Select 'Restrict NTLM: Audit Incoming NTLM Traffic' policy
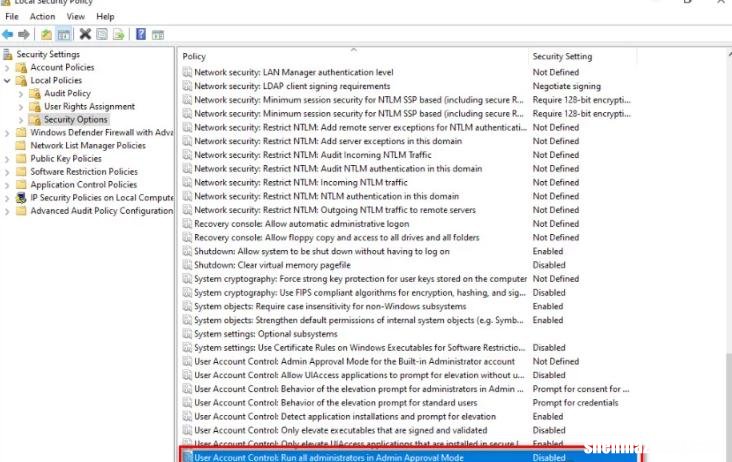Viewport: 732px width, 462px height. (x=313, y=154)
